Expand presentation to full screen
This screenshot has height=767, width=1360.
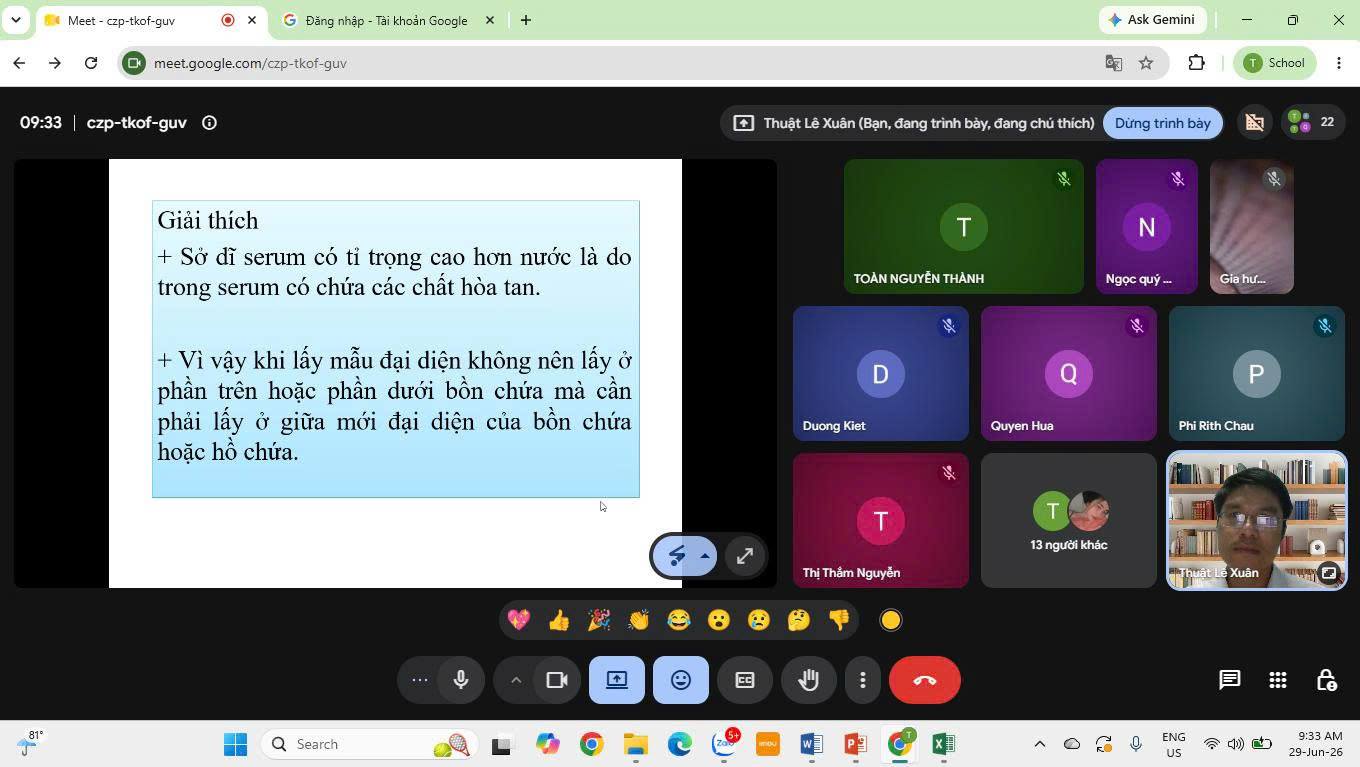744,557
